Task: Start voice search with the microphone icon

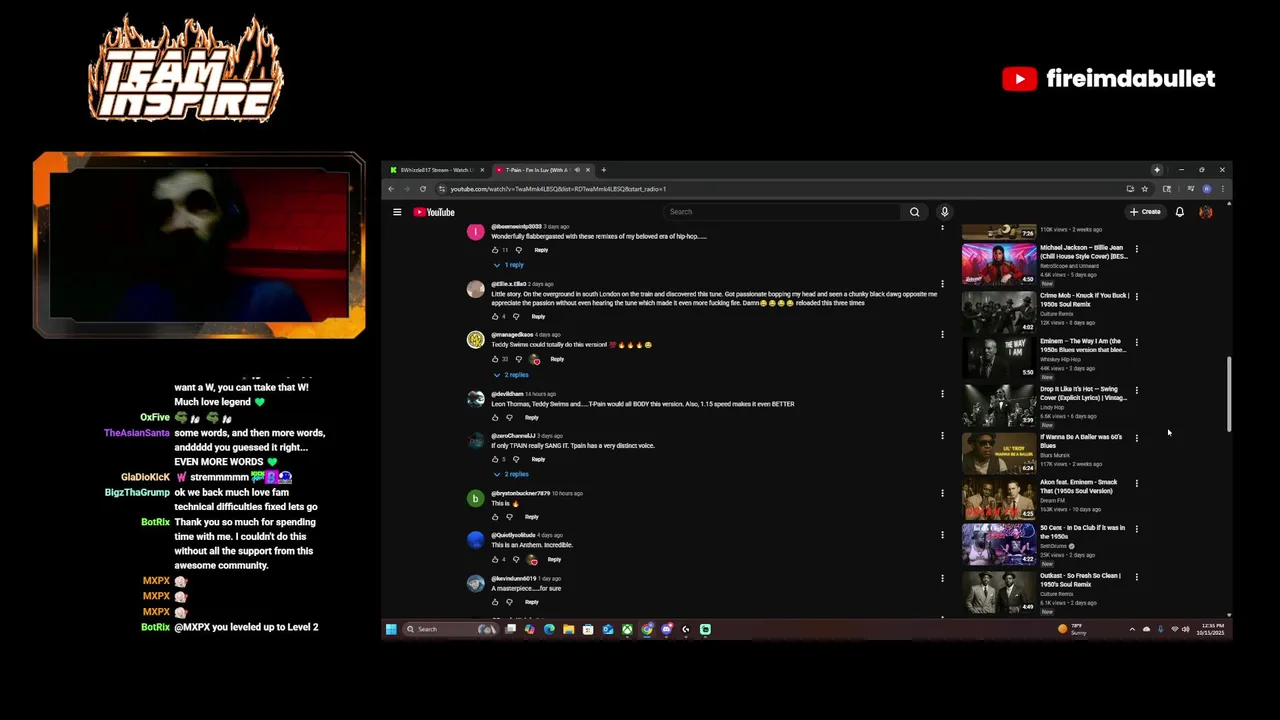Action: pos(944,212)
